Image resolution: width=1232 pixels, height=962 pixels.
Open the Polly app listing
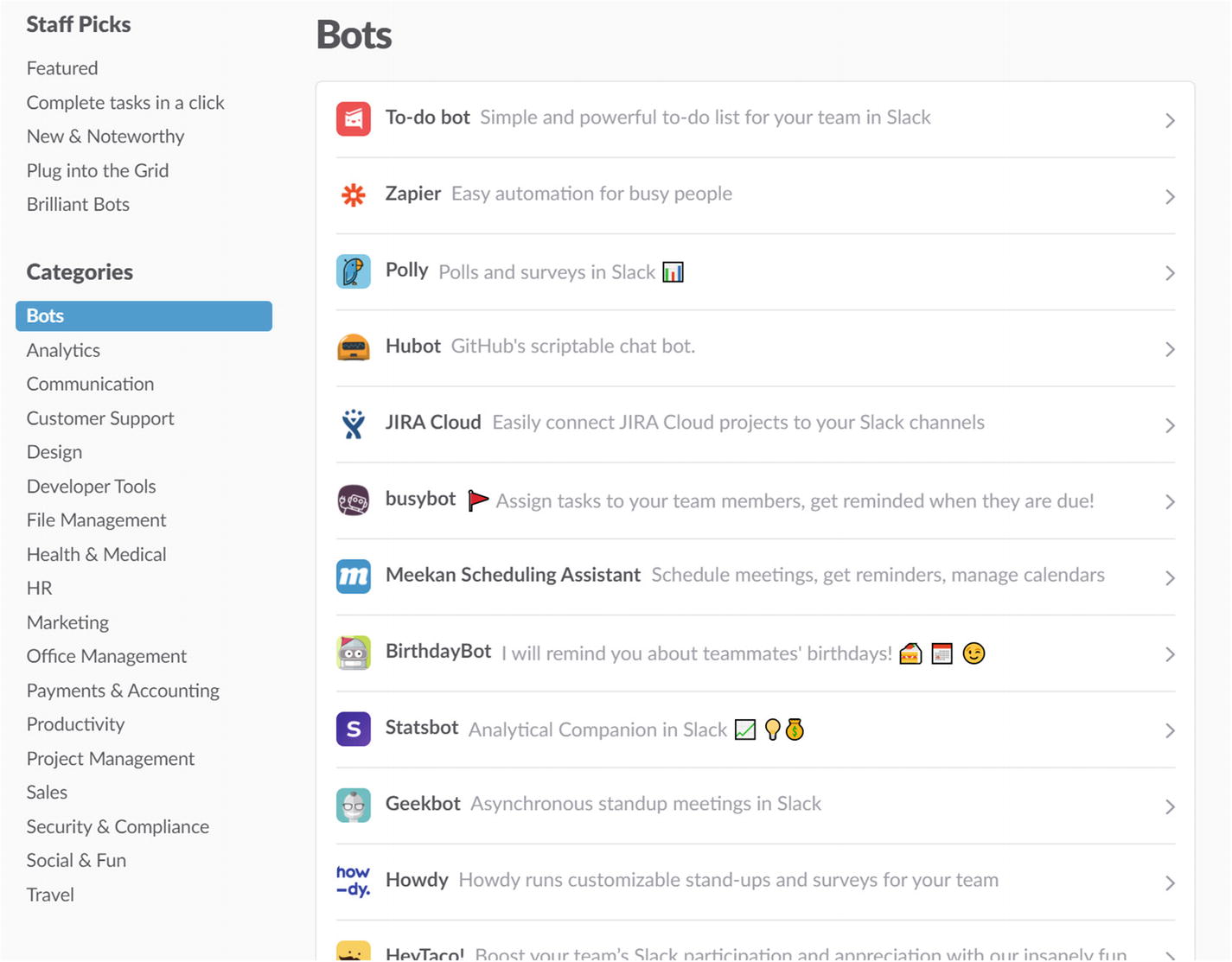407,270
